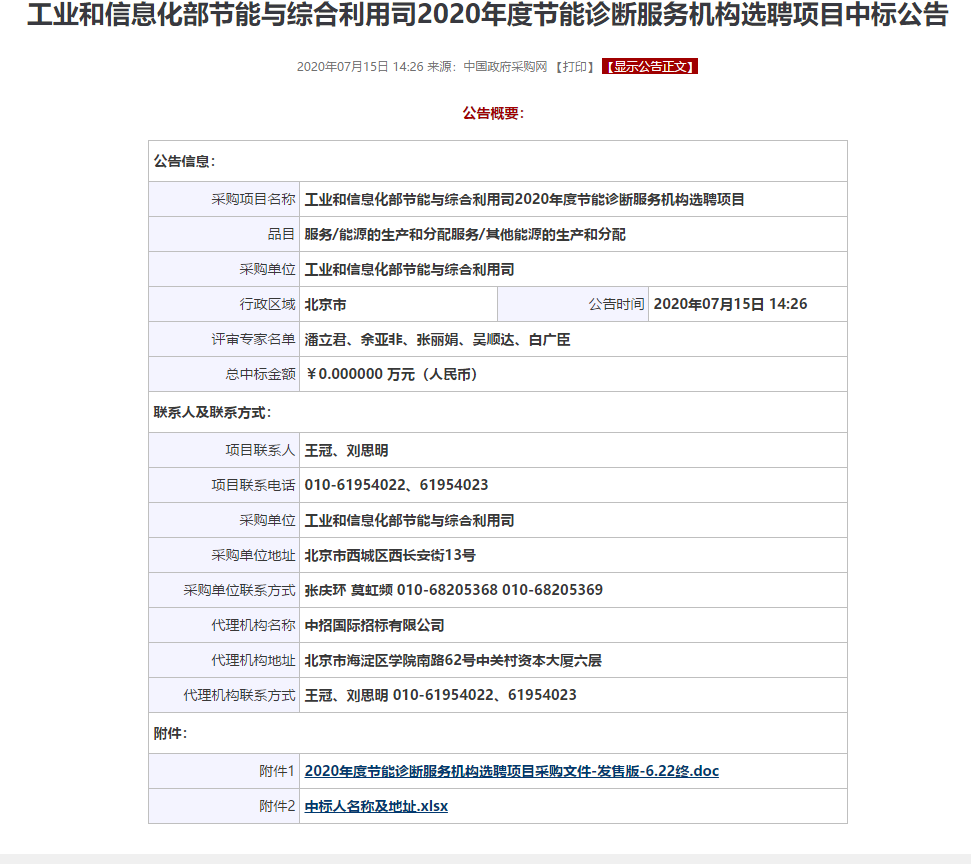Click the 打印 print link
The width and height of the screenshot is (971, 864).
tap(574, 67)
